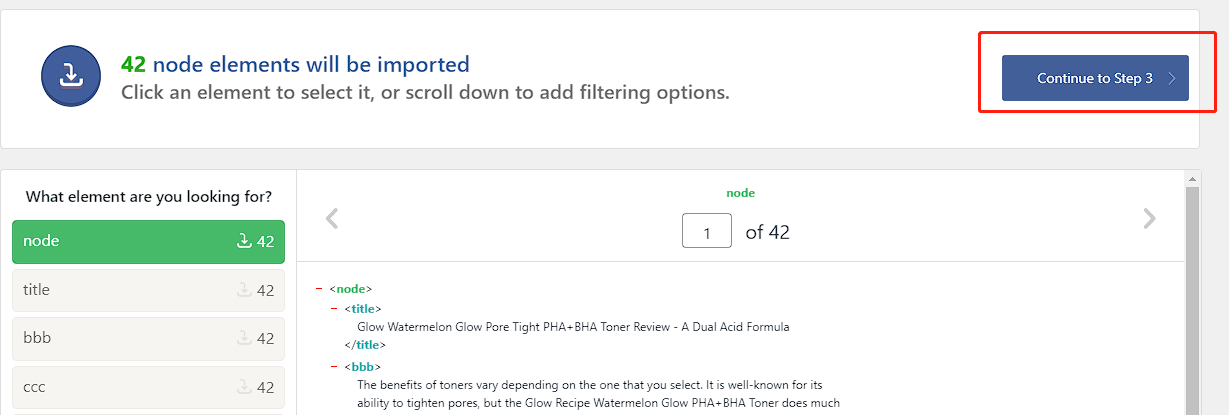Image resolution: width=1229 pixels, height=415 pixels.
Task: Select the ccc element in list
Action: coord(148,387)
